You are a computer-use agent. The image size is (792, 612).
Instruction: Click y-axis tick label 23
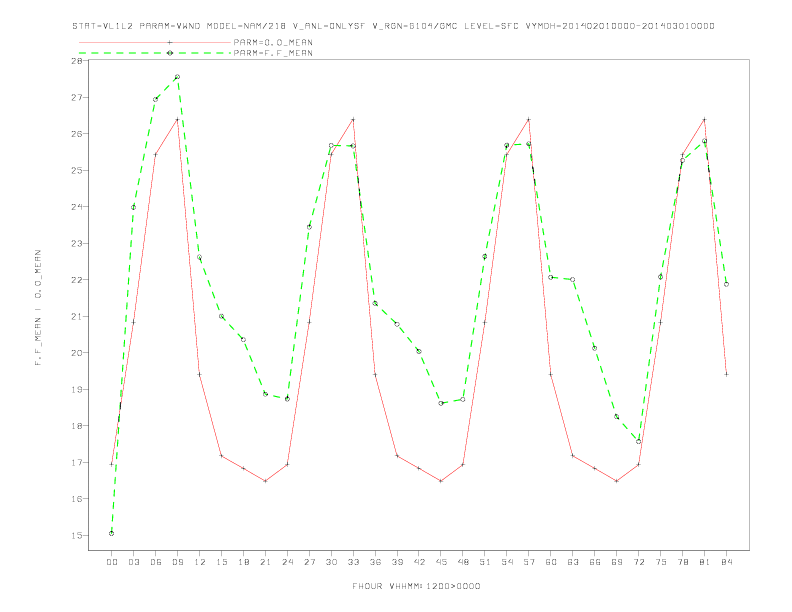point(77,243)
